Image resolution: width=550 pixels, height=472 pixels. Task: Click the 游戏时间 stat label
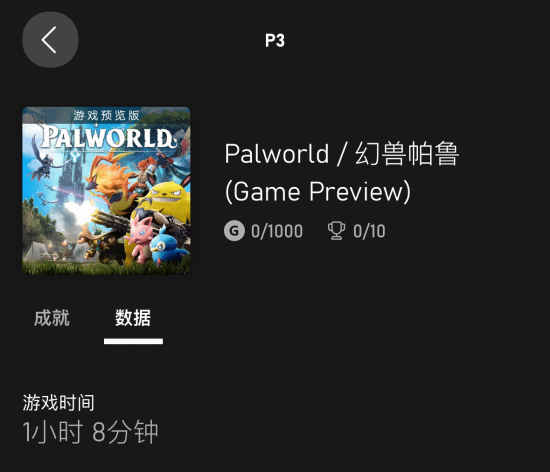tap(58, 403)
